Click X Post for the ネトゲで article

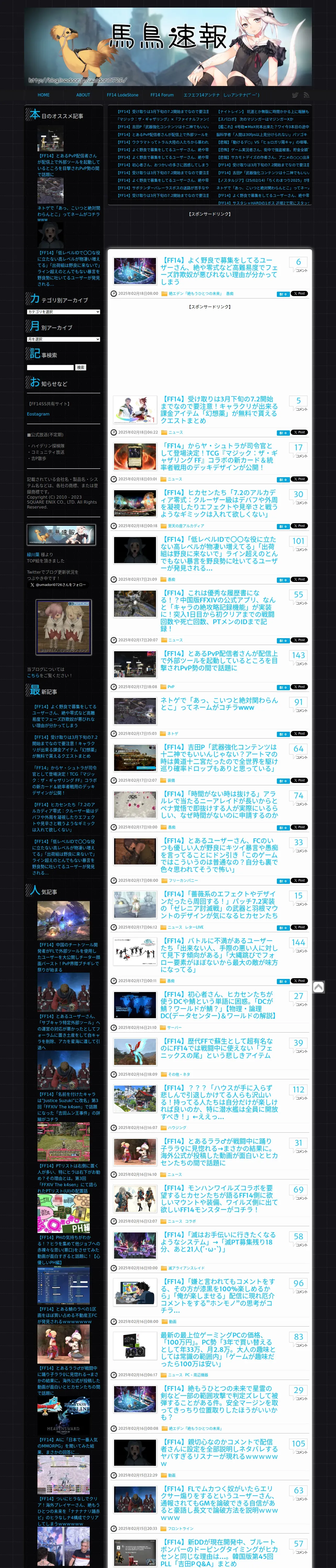(x=299, y=734)
